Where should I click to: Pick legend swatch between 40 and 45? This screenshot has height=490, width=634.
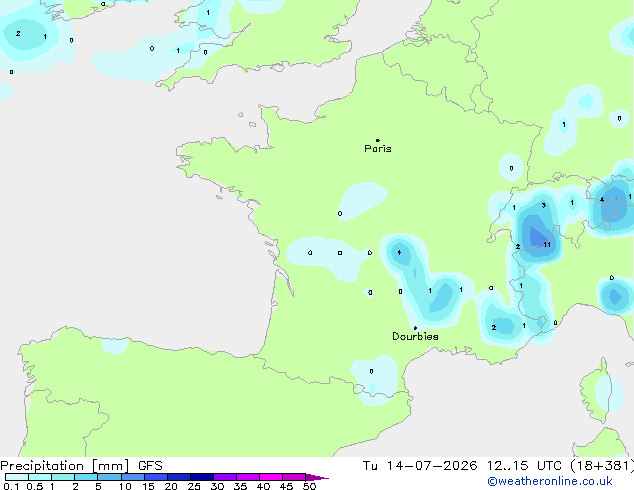tap(271, 477)
